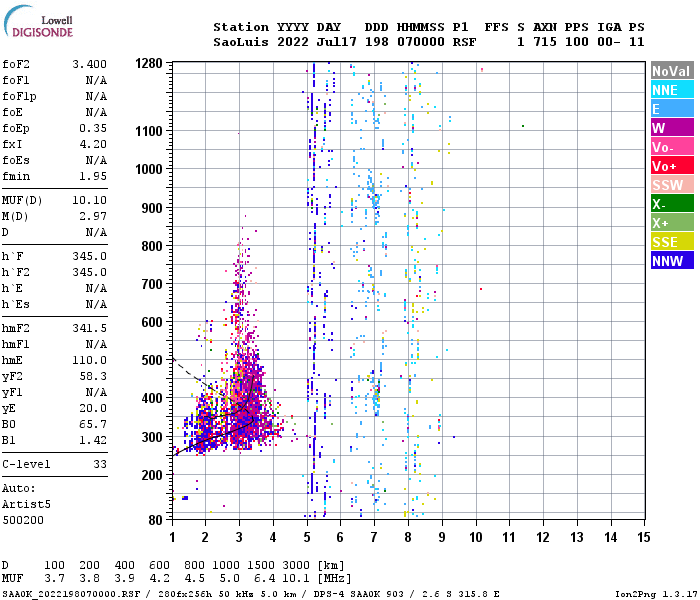Click the 1280 height axis label
Viewport: 700px width, 600px height.
(x=149, y=63)
